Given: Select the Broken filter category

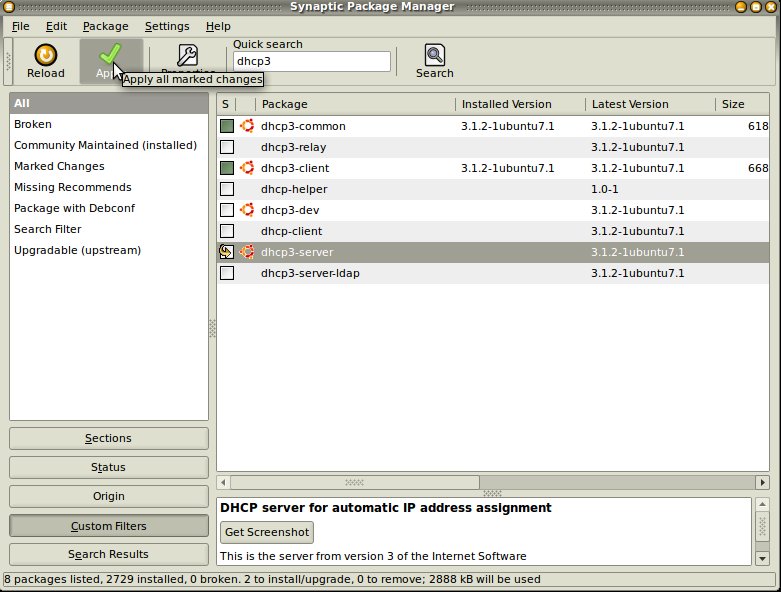Looking at the screenshot, I should click(109, 124).
